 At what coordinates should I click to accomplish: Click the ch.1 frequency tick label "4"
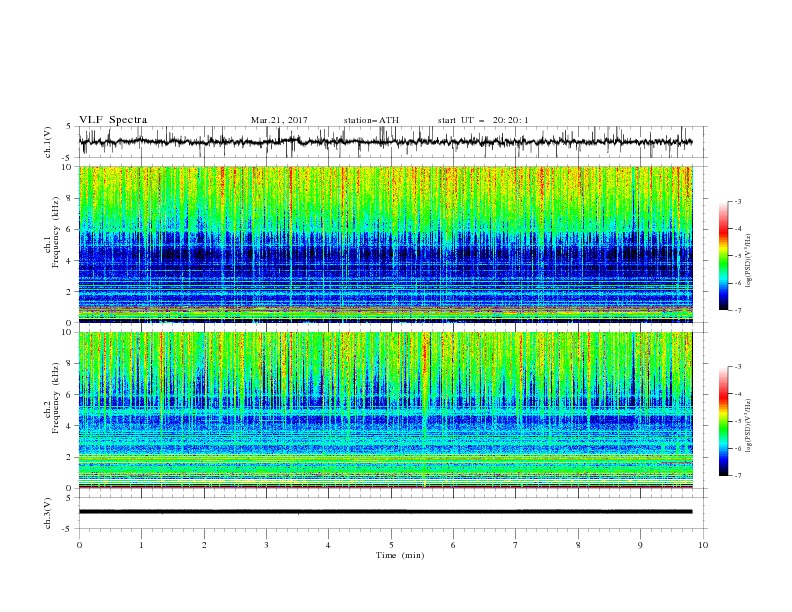pyautogui.click(x=70, y=261)
